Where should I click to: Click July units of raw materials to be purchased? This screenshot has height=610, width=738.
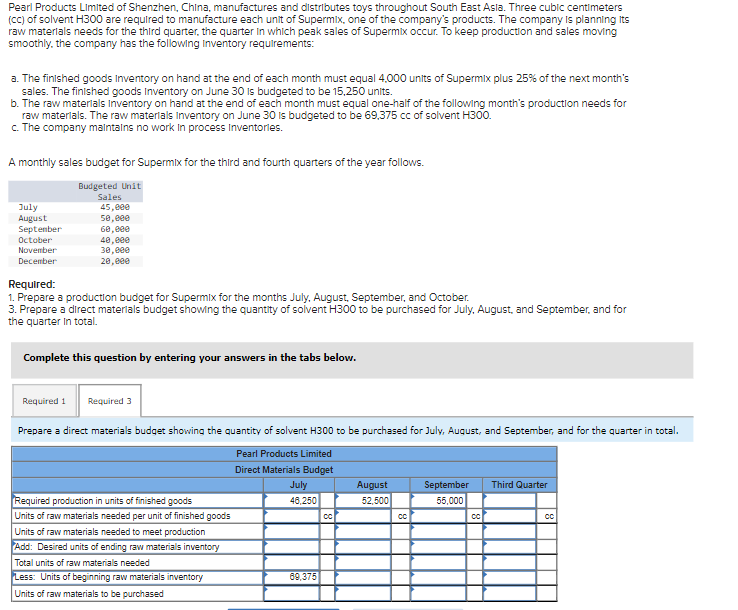pos(291,593)
